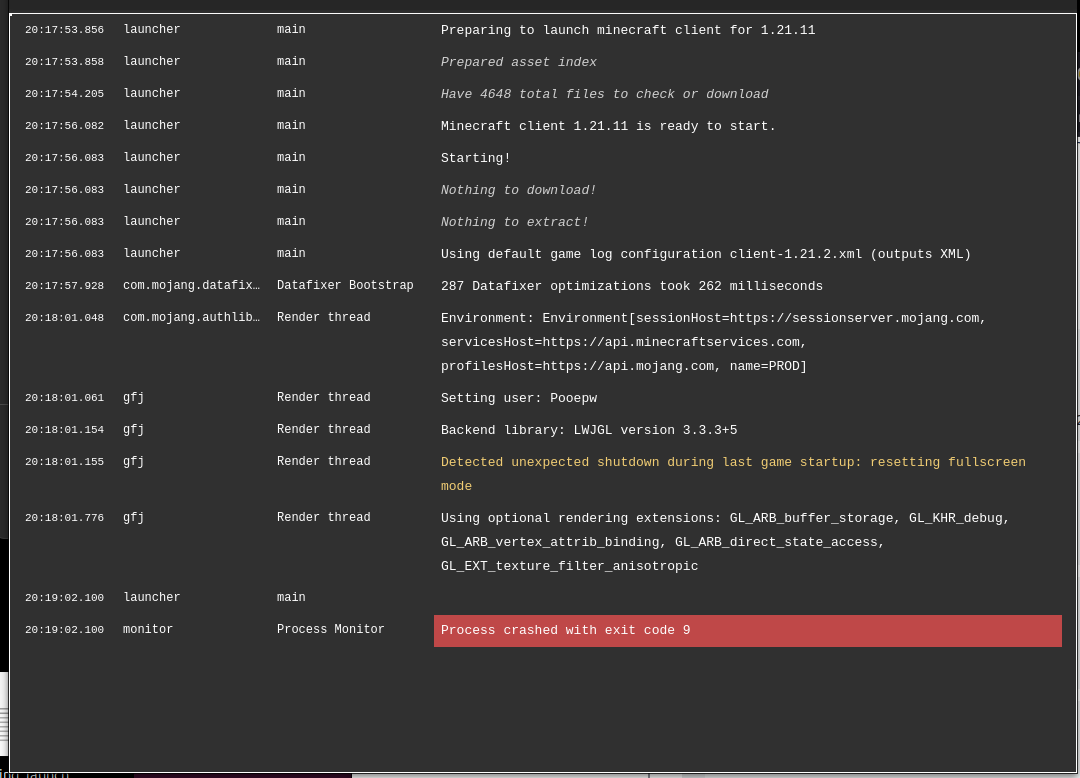Click the "Preparing to launch minecraft client" log entry
The image size is (1080, 778).
pyautogui.click(x=628, y=30)
